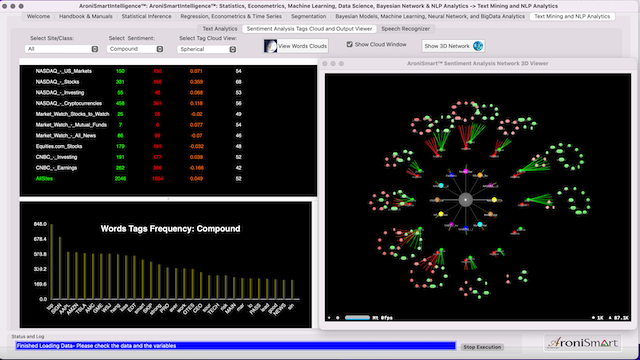Click the globe icon on Show 3D Network
This screenshot has width=640, height=360.
pos(478,46)
